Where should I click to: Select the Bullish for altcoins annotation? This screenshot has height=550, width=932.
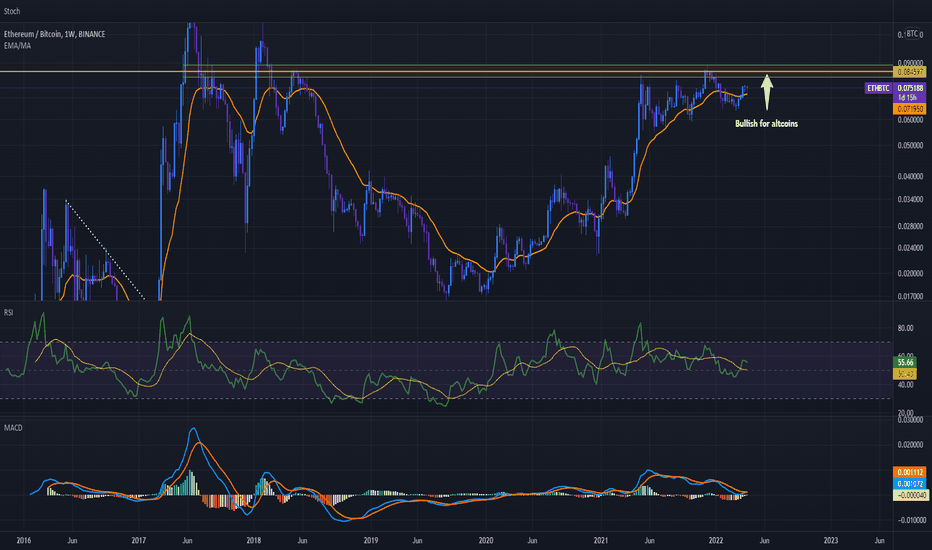766,124
